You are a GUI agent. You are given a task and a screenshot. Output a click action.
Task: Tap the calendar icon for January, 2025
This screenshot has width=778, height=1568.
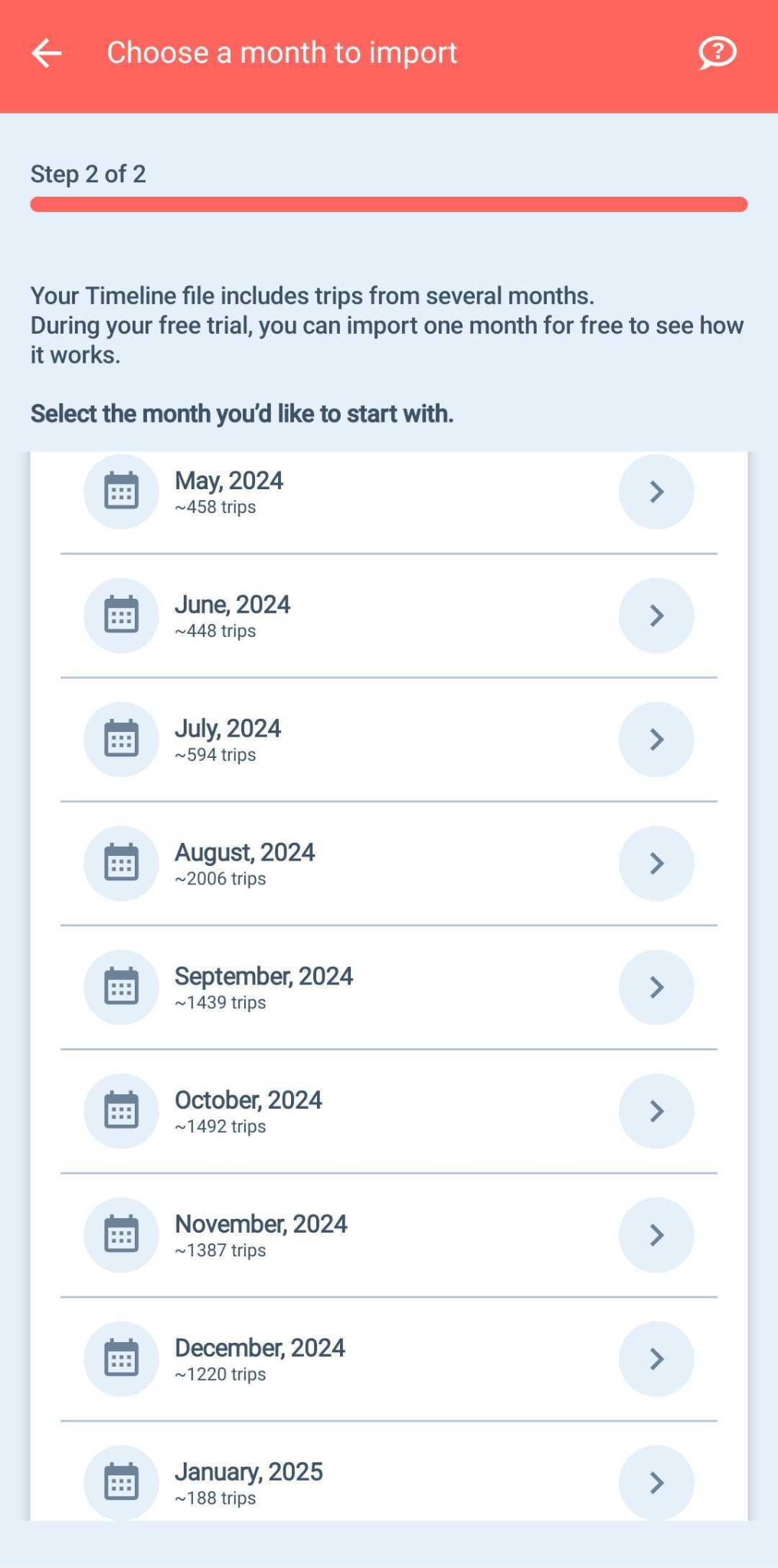pyautogui.click(x=121, y=1482)
